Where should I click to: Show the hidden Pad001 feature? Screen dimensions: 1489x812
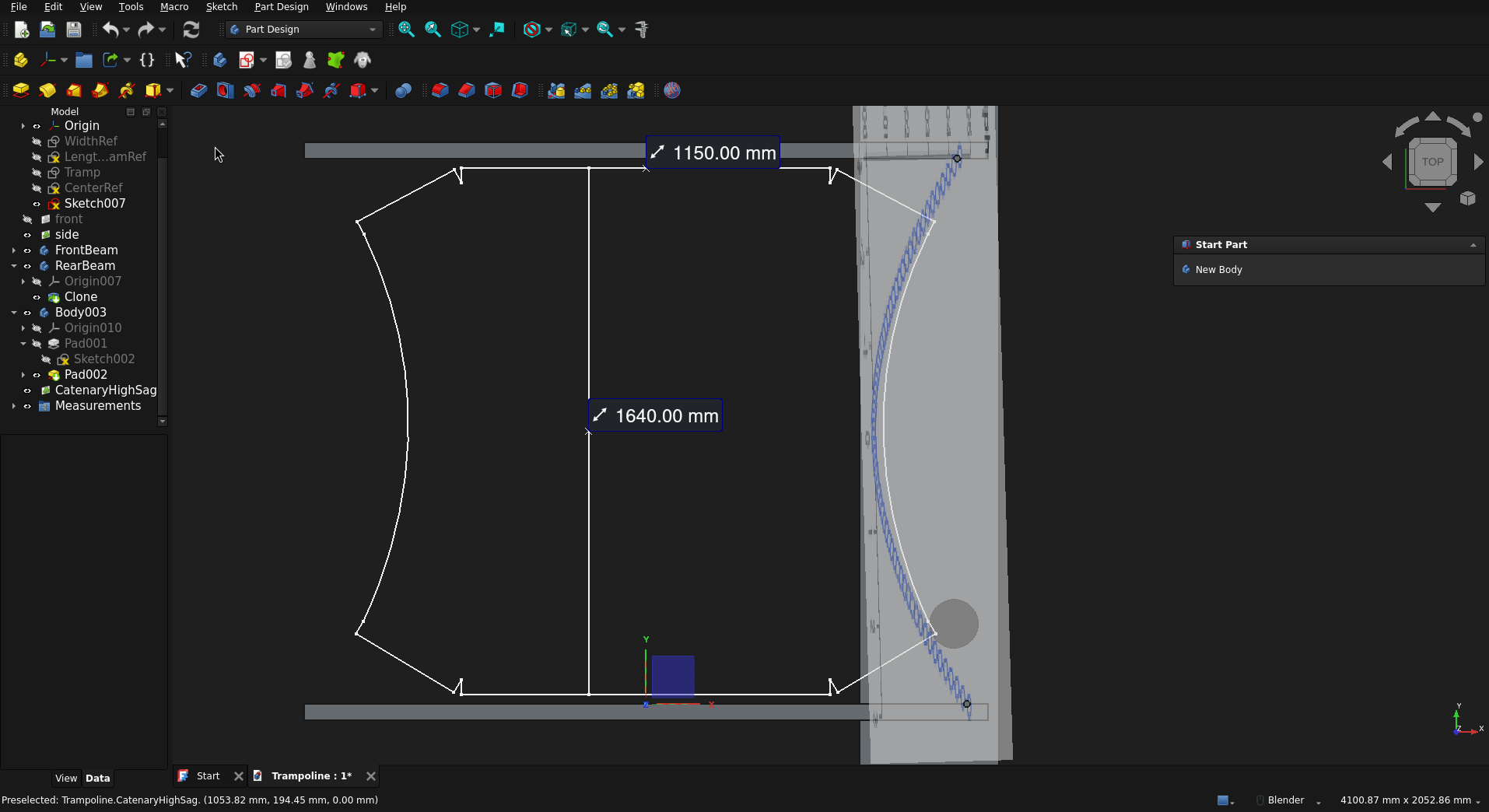click(37, 344)
